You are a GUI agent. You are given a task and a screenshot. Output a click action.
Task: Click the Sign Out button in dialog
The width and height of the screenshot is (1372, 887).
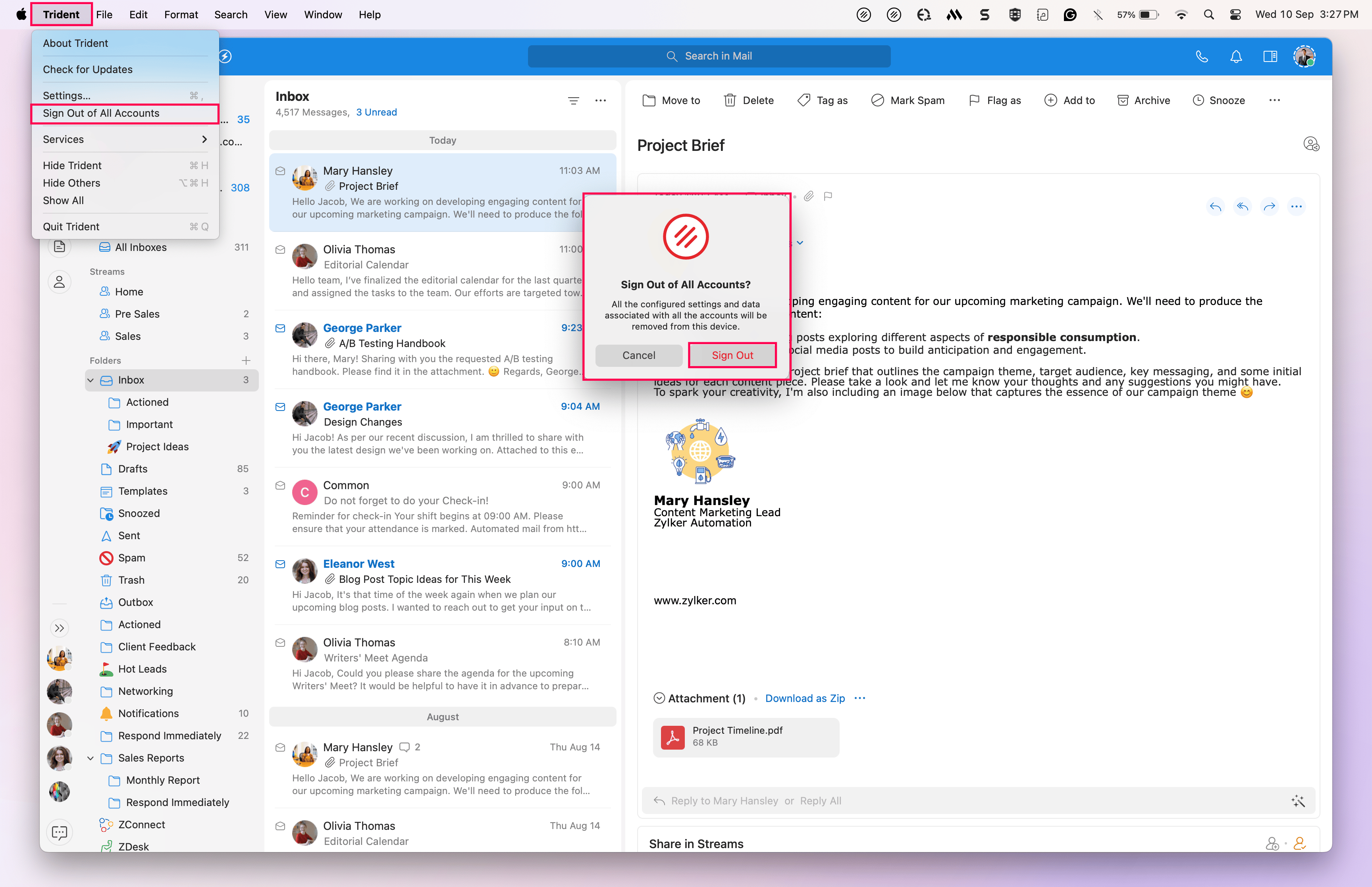pyautogui.click(x=732, y=355)
